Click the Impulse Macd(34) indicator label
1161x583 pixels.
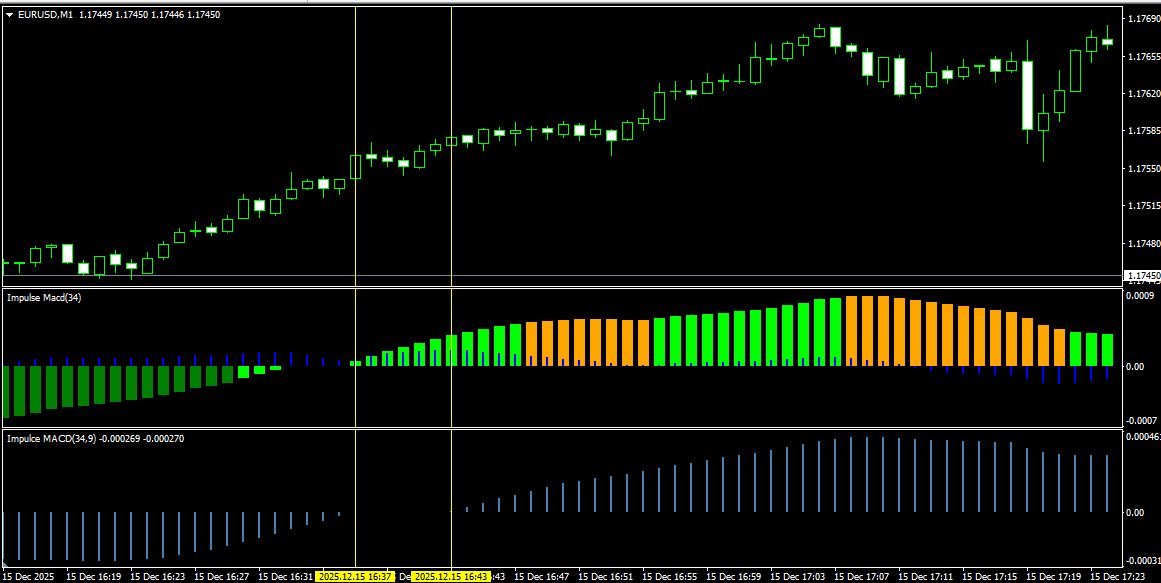click(44, 297)
